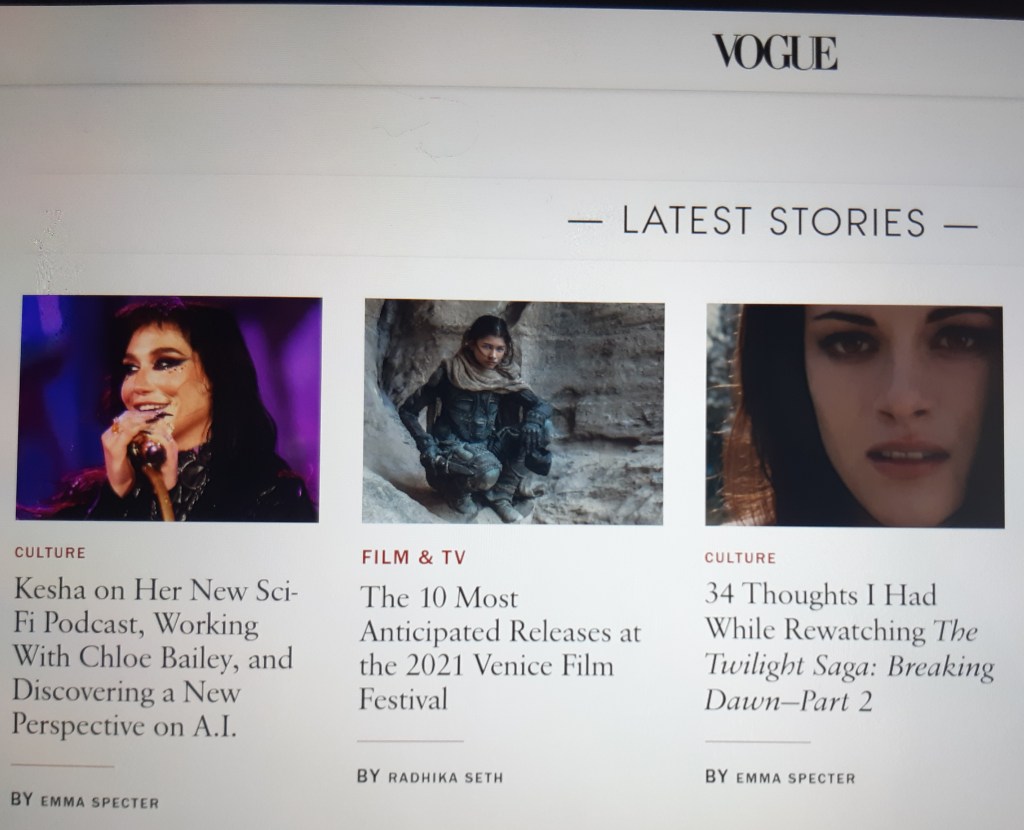Click the Latest Stories section heading
Image resolution: width=1024 pixels, height=830 pixels.
tap(774, 221)
